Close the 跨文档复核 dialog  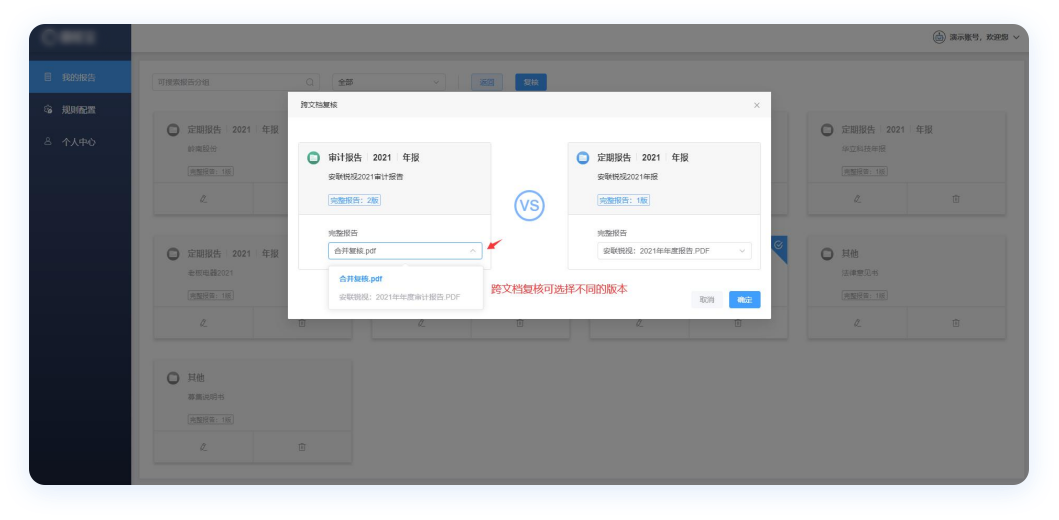(x=756, y=105)
